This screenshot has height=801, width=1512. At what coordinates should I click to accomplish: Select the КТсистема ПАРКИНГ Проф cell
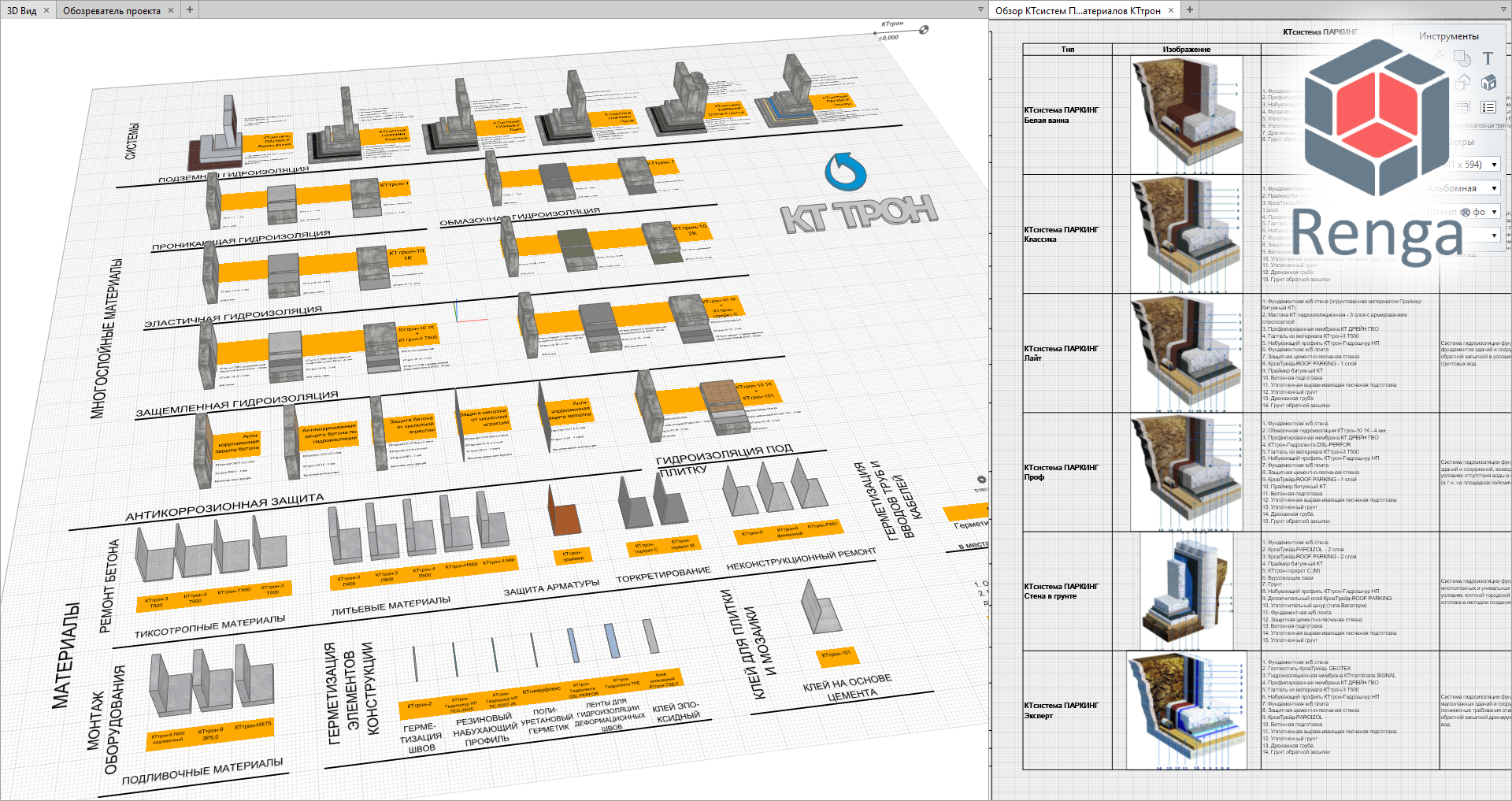pos(1067,472)
